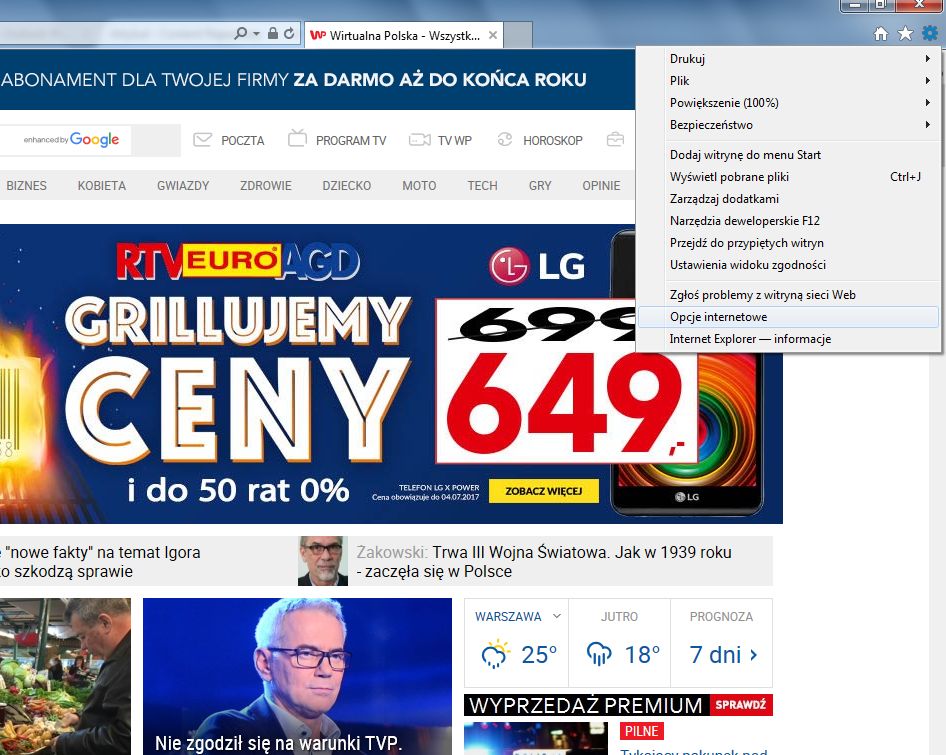Click the PILNE news label
This screenshot has width=946, height=755.
641,731
